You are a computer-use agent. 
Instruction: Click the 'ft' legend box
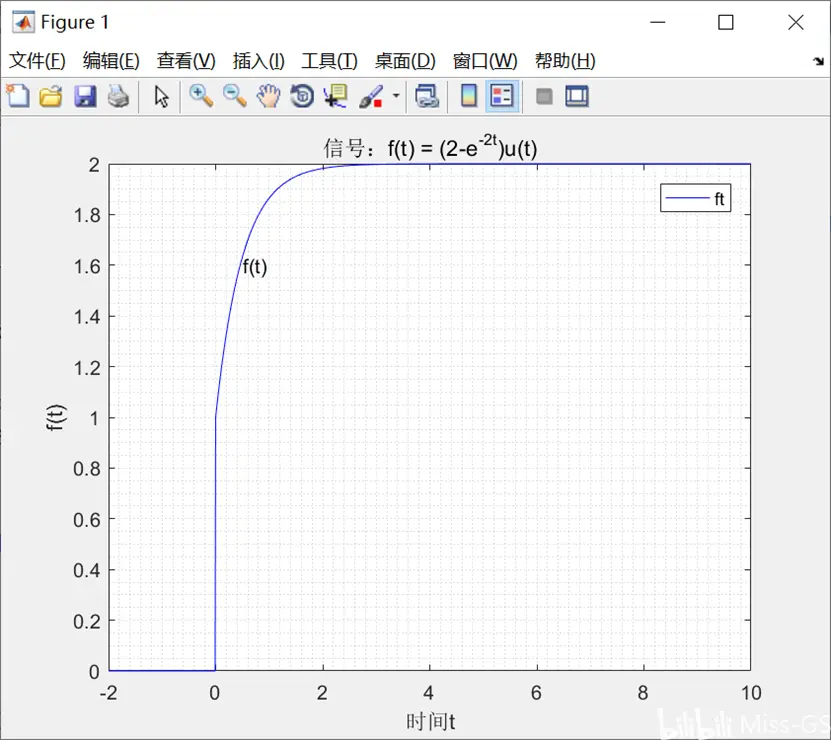click(695, 198)
